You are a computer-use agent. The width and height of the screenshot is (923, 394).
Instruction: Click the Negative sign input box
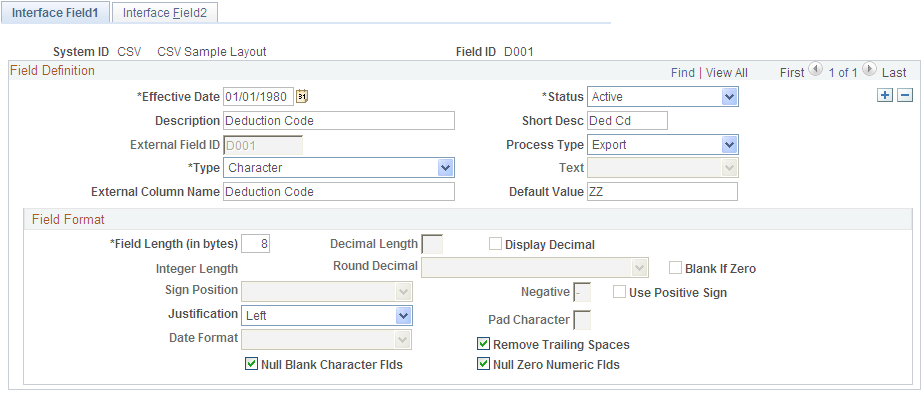(582, 292)
